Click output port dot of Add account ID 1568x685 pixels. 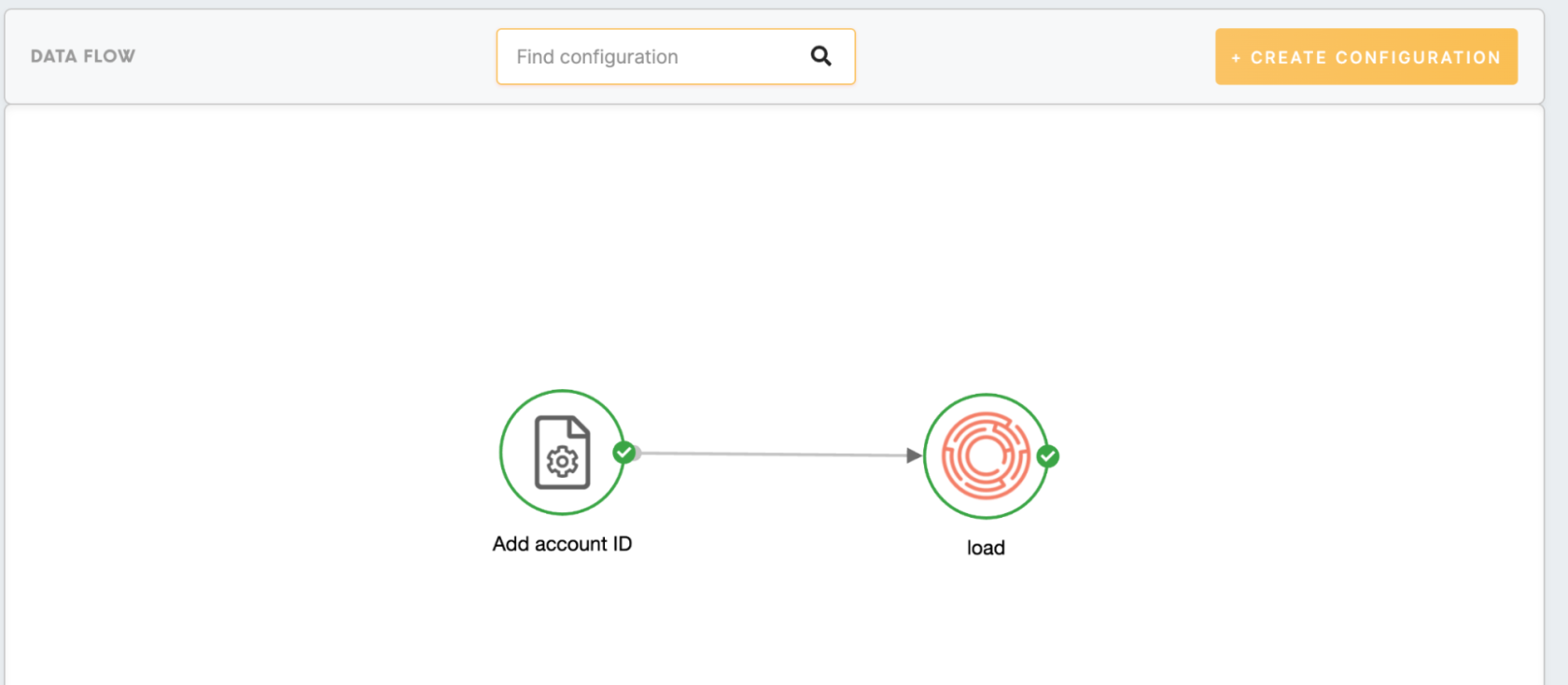coord(637,454)
